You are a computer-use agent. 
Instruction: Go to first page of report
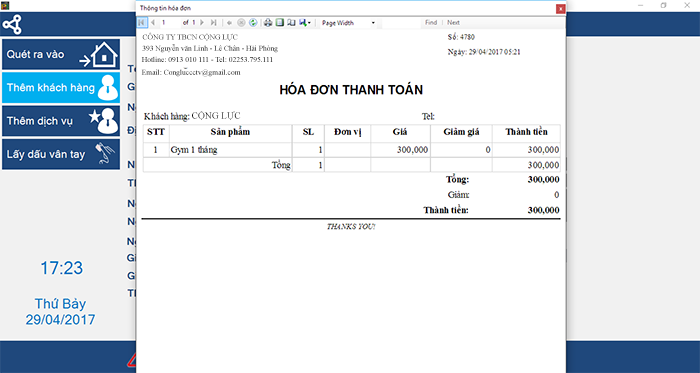pyautogui.click(x=141, y=22)
